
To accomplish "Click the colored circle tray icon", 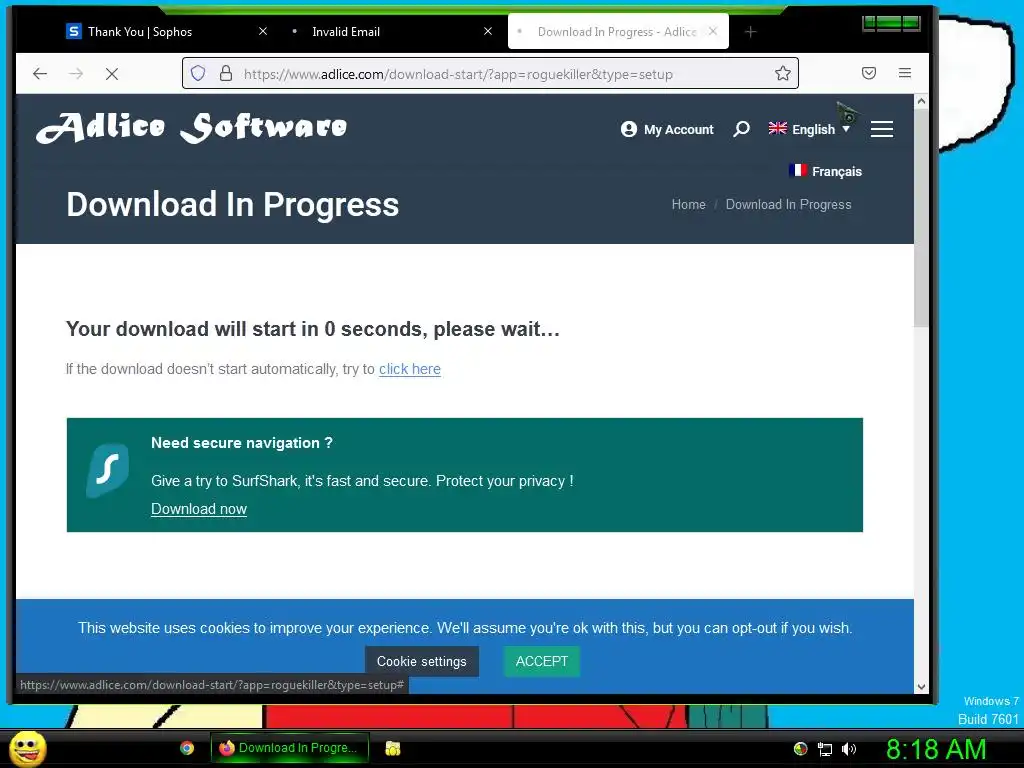I will tap(800, 749).
